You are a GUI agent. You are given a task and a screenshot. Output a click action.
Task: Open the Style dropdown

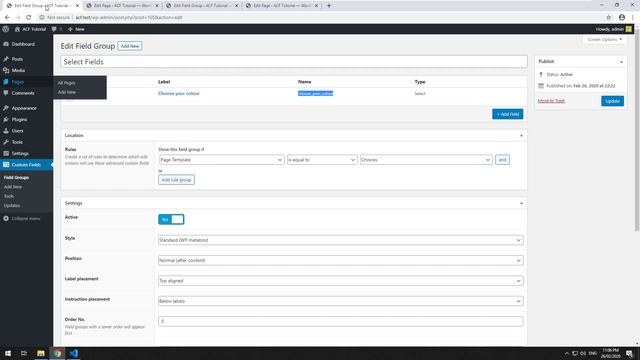340,240
